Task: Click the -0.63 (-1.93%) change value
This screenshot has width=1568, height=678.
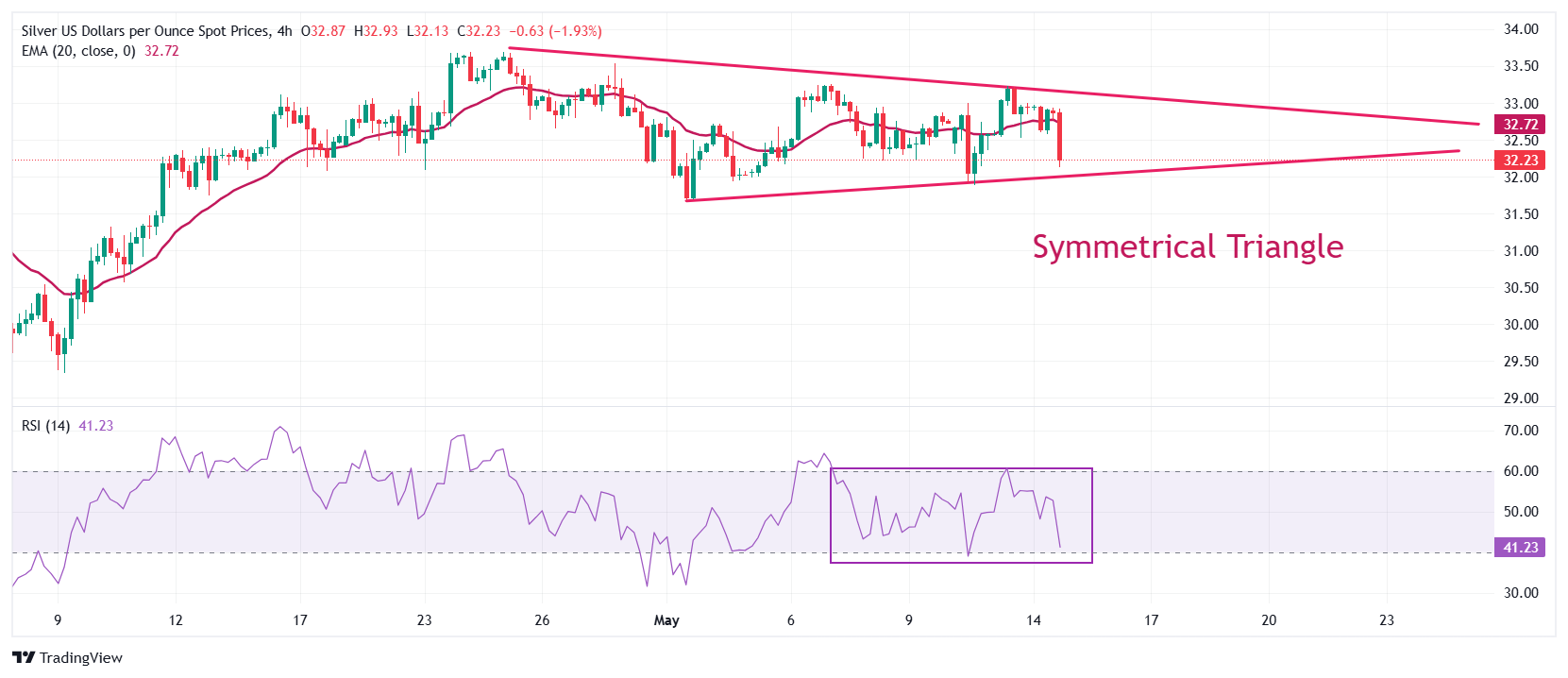Action: 556,31
